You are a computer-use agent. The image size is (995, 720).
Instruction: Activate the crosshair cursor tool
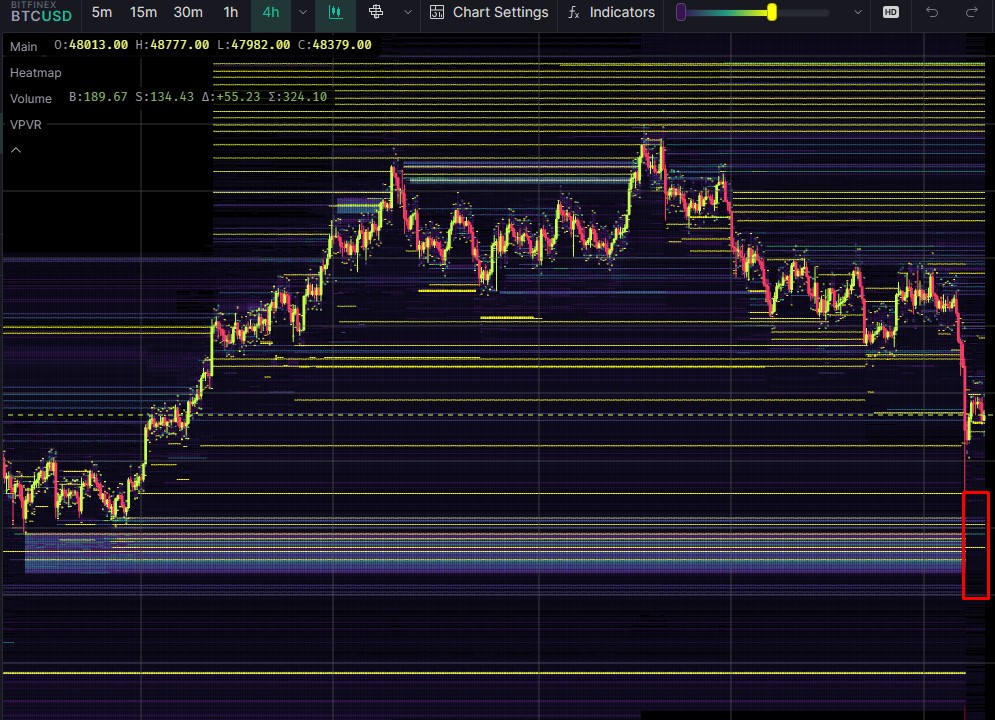coord(376,12)
